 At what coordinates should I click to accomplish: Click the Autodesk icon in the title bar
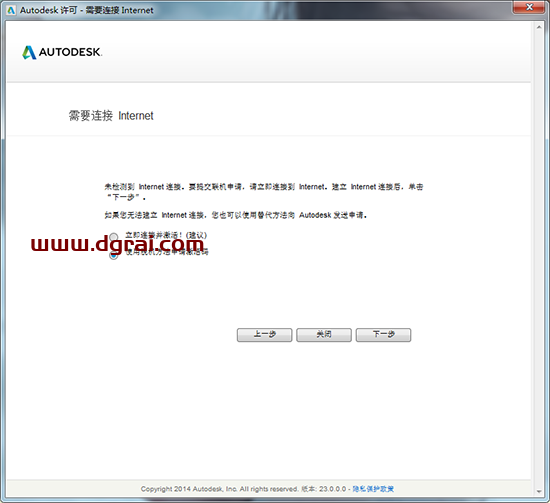point(11,10)
